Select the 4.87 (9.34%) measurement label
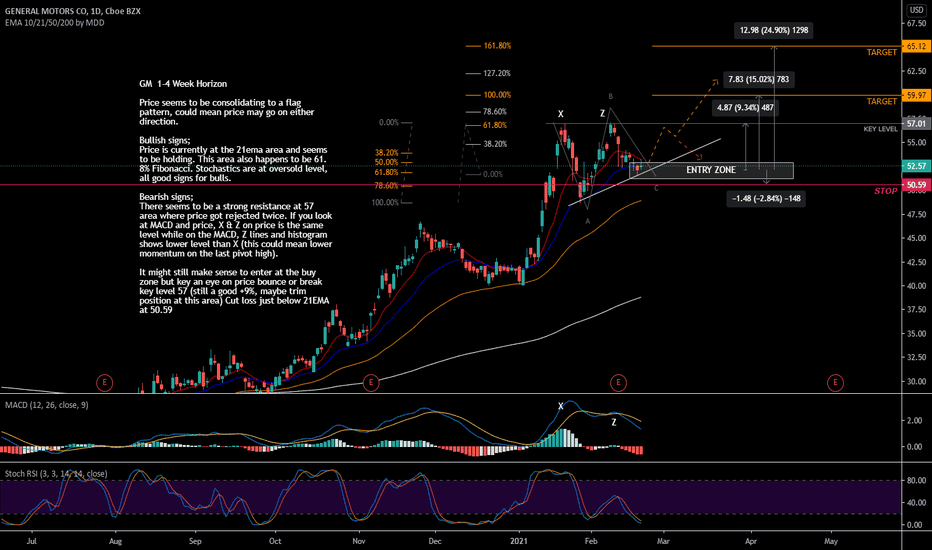This screenshot has height=550, width=932. coord(745,108)
